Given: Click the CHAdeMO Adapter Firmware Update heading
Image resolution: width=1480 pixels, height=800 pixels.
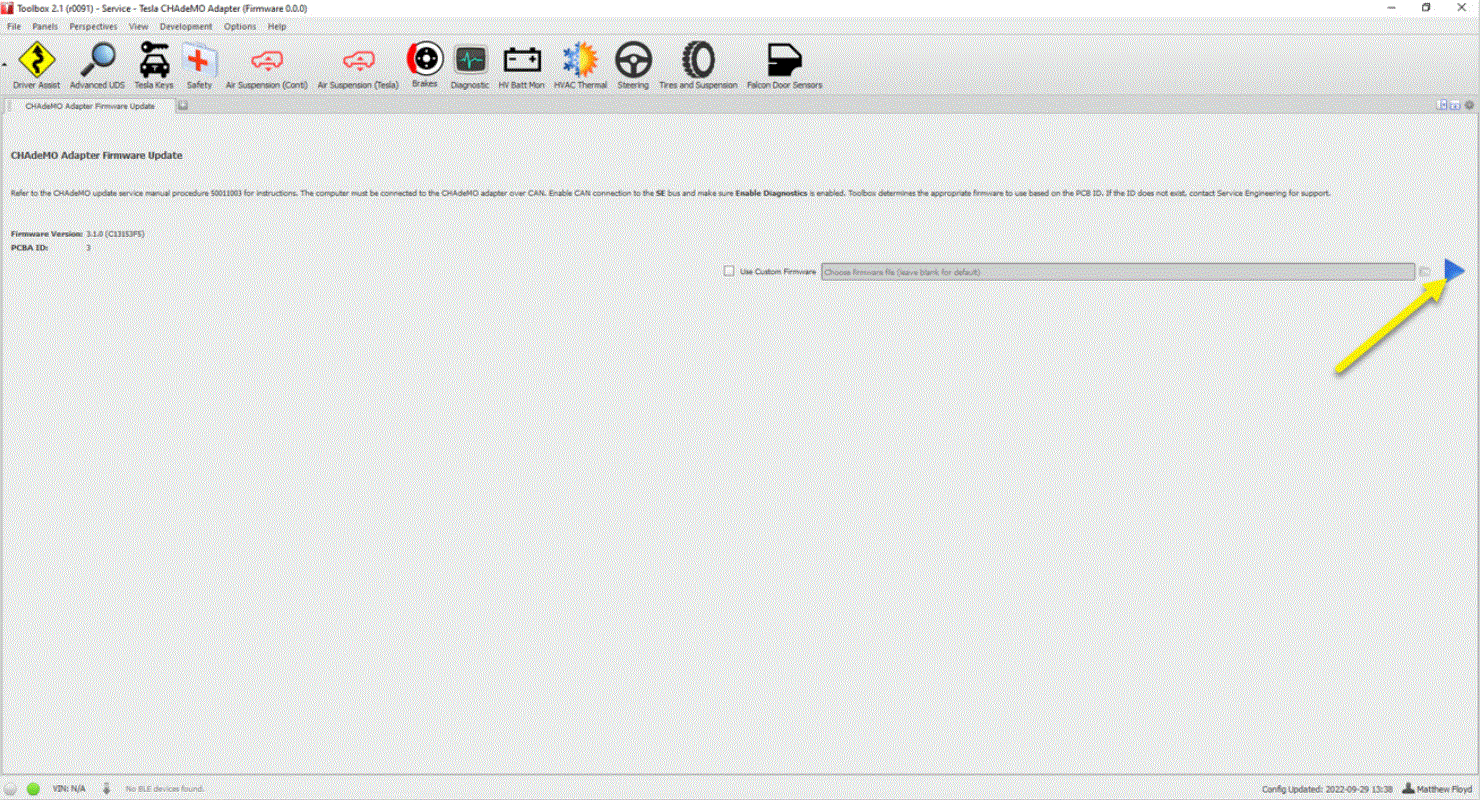Looking at the screenshot, I should coord(96,156).
